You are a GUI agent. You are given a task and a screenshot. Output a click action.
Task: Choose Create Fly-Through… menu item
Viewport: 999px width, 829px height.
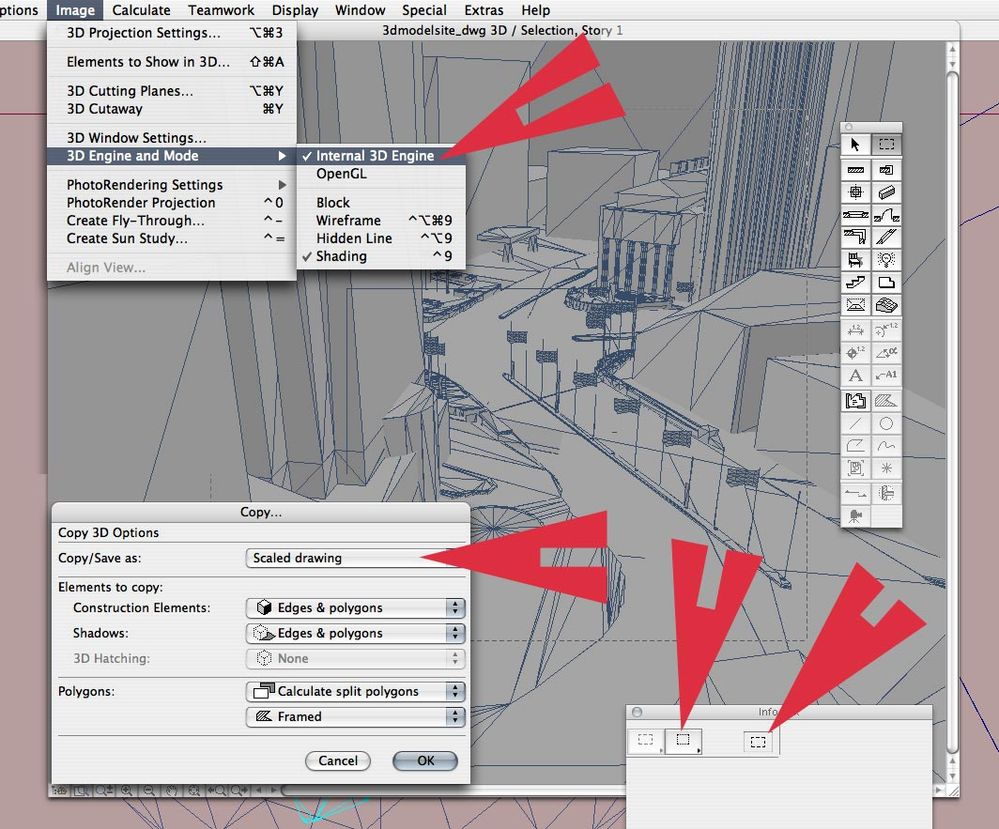(x=171, y=220)
